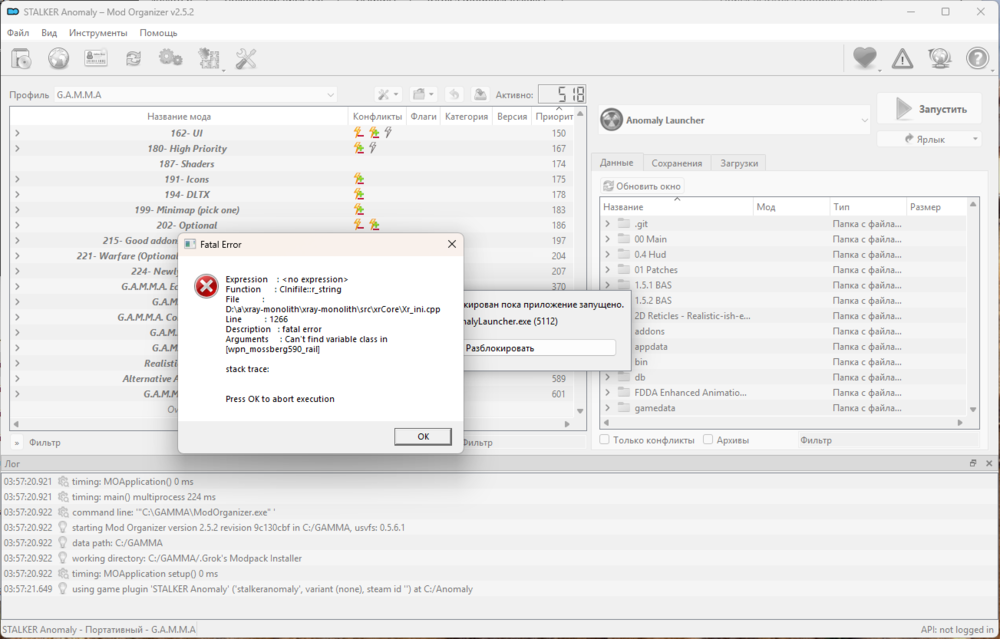Screen dimensions: 1000x639
Task: Expand the 162- UI separator
Action: (17, 133)
